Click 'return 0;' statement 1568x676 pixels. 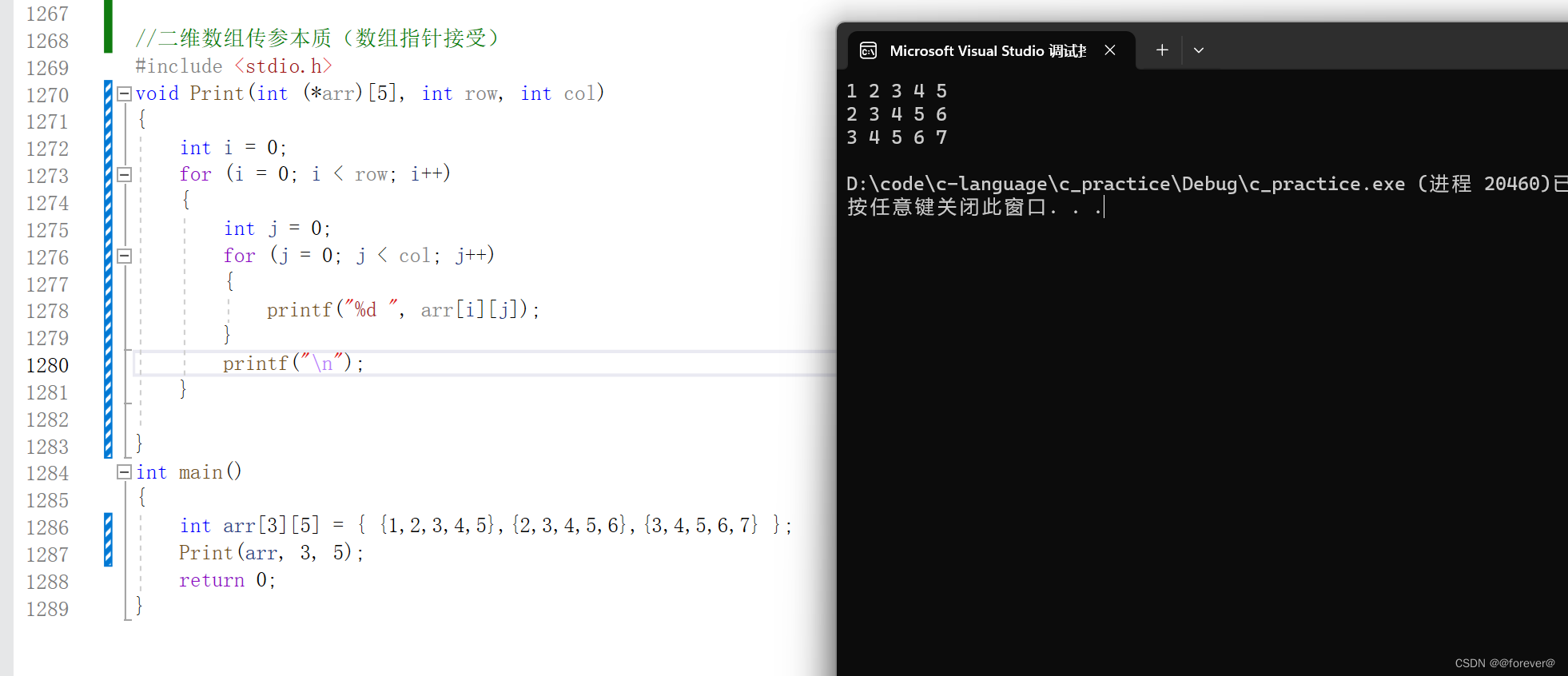tap(228, 580)
